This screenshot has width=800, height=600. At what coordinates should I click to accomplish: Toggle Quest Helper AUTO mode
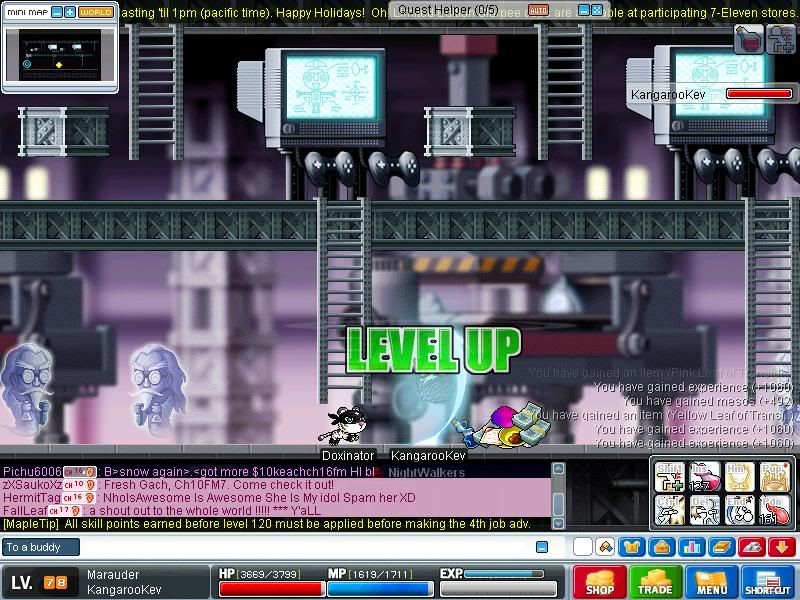click(538, 10)
